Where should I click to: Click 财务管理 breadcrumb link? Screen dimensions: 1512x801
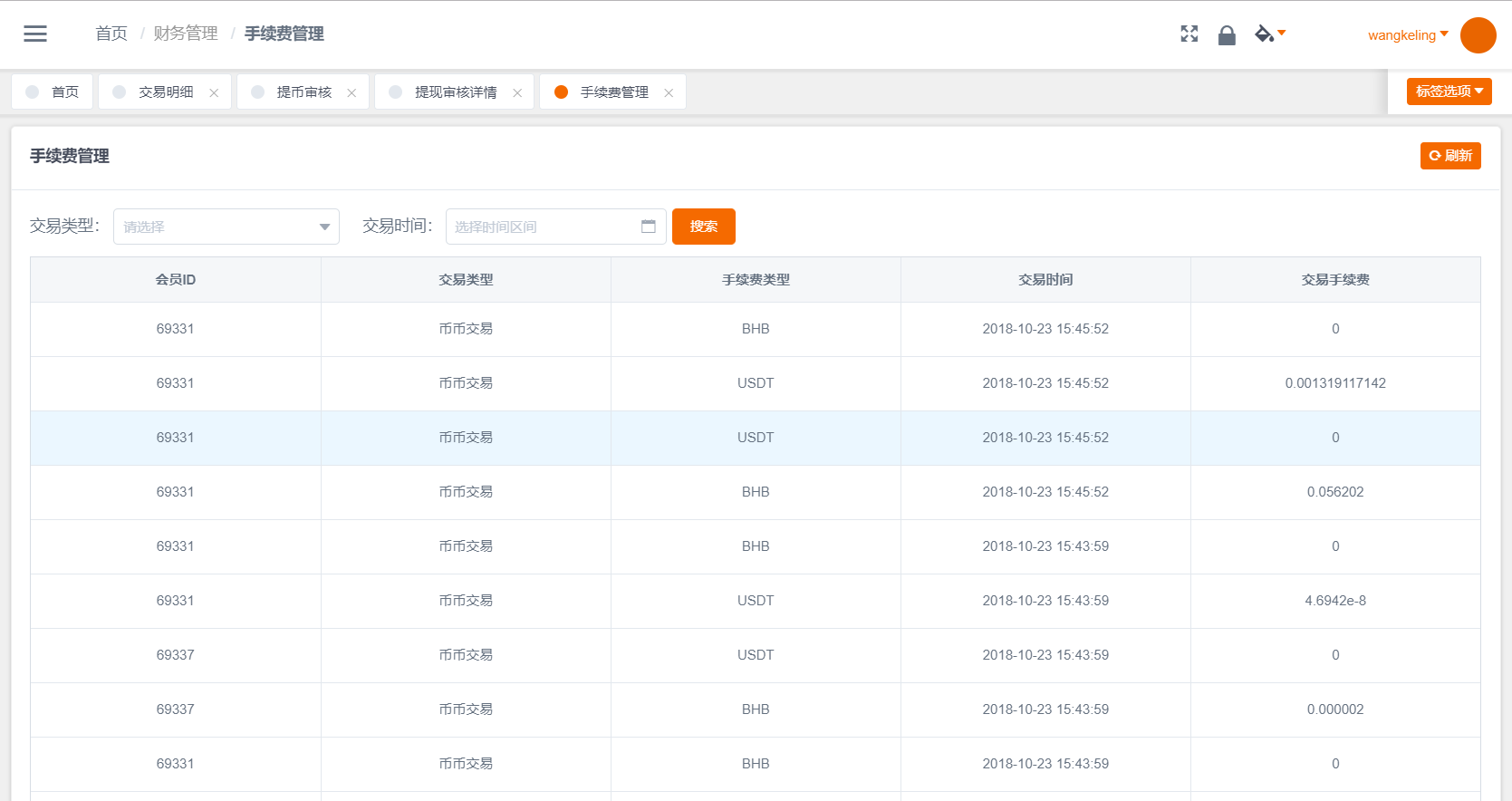[x=186, y=34]
